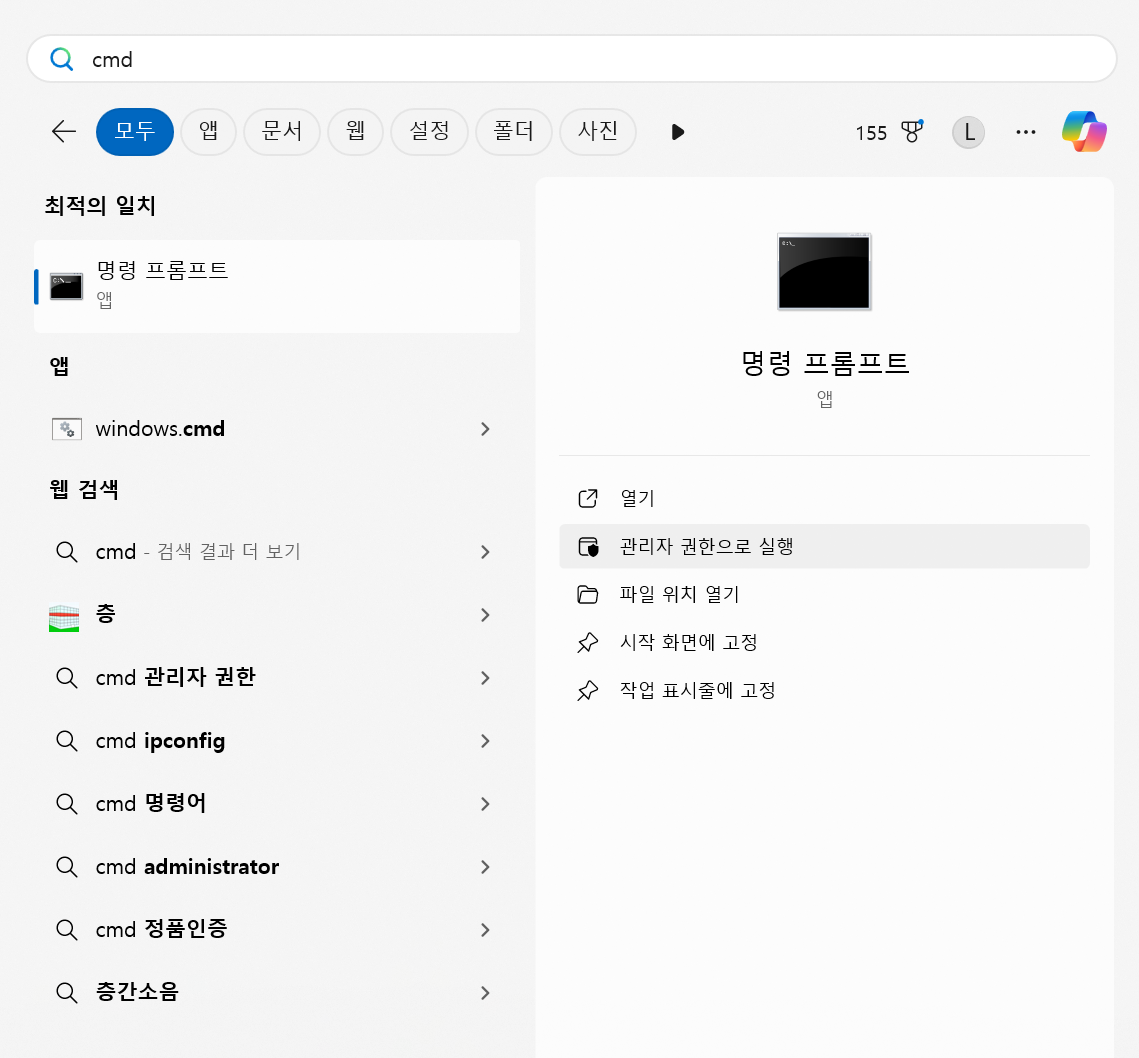Go back with the left arrow icon
This screenshot has height=1058, width=1139.
(x=64, y=132)
